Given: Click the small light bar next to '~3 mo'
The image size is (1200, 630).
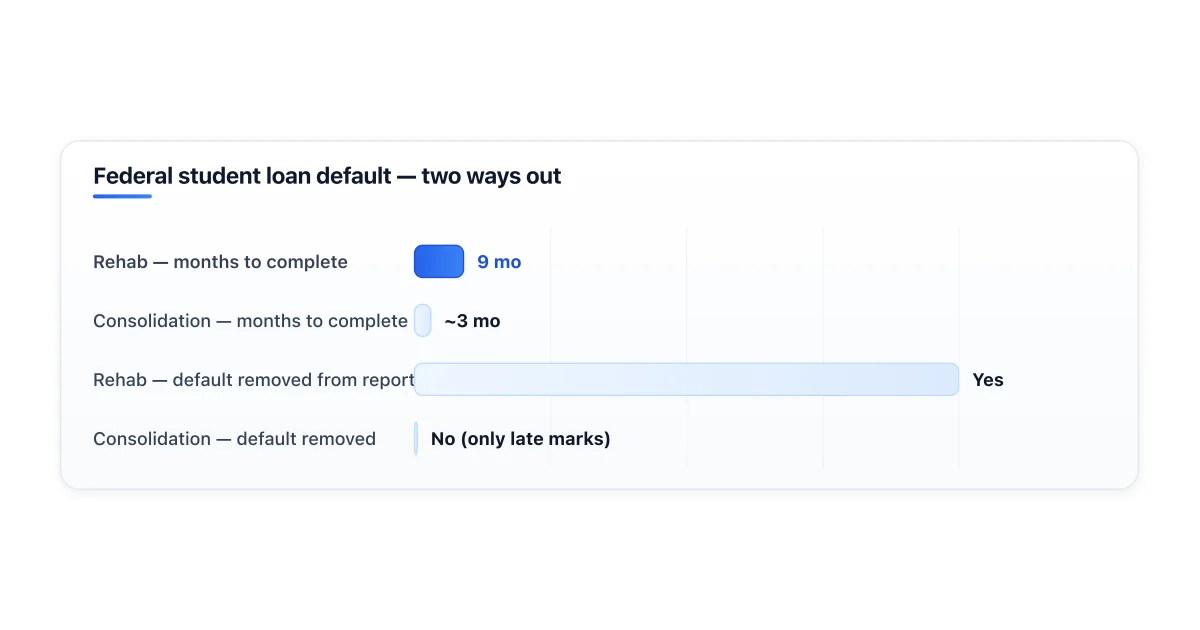Looking at the screenshot, I should [423, 321].
